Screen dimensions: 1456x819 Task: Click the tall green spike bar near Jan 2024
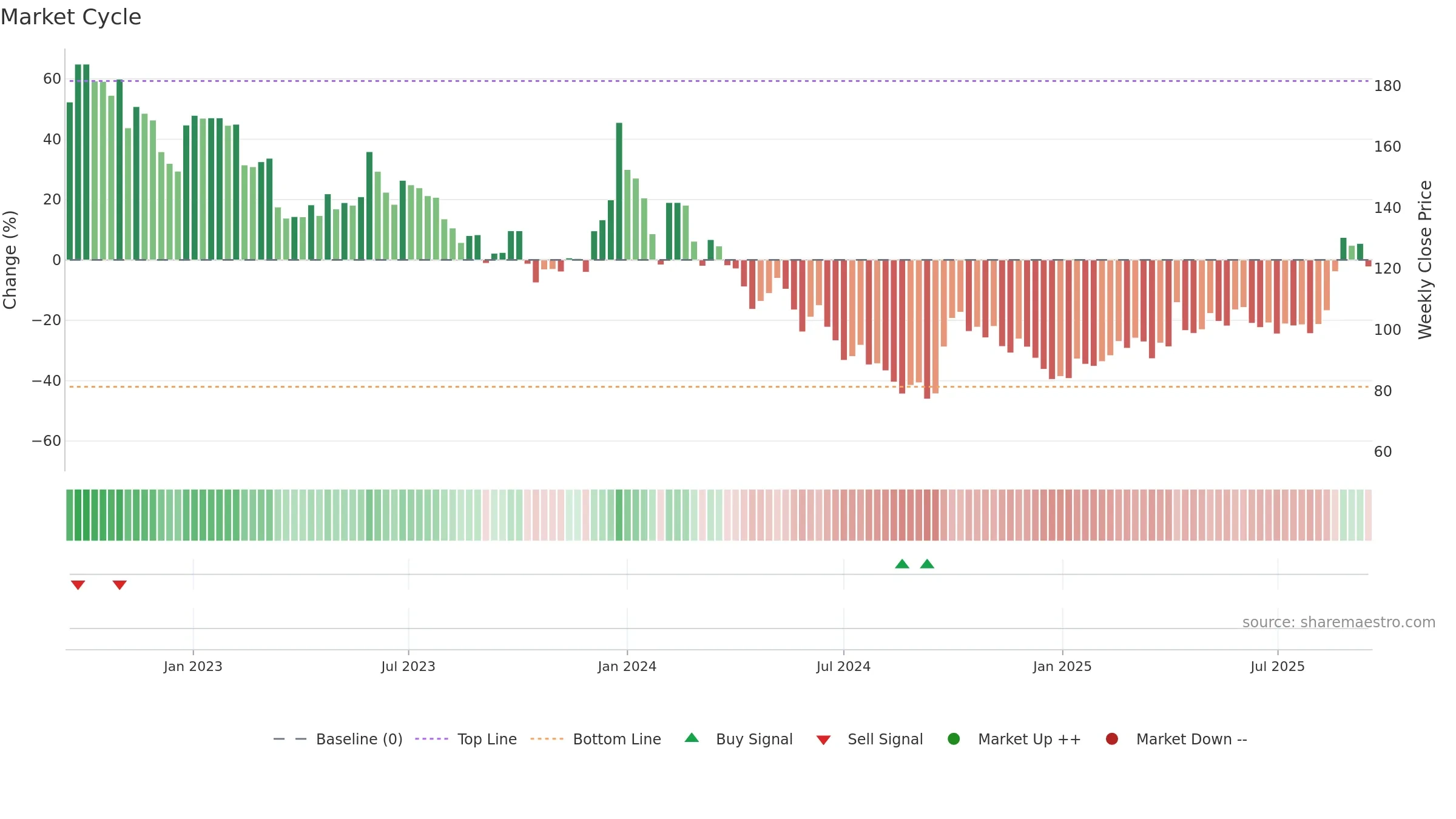click(x=619, y=191)
